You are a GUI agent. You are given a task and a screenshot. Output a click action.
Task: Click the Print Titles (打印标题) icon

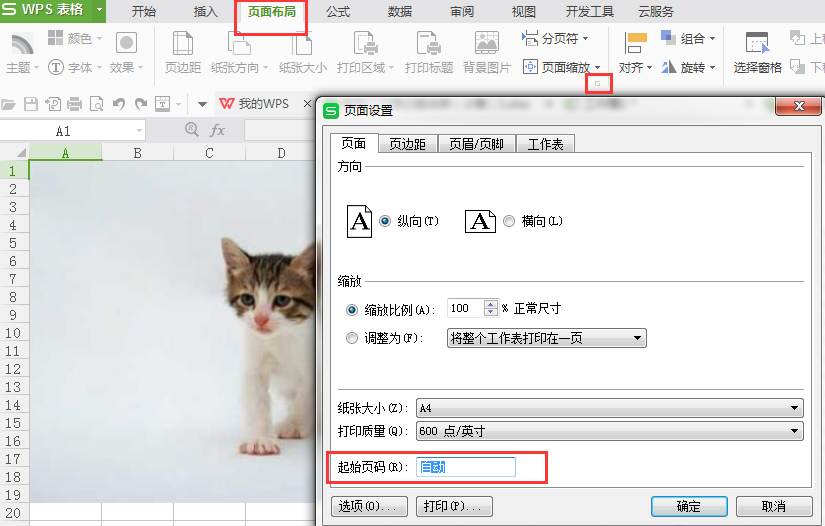click(x=429, y=46)
